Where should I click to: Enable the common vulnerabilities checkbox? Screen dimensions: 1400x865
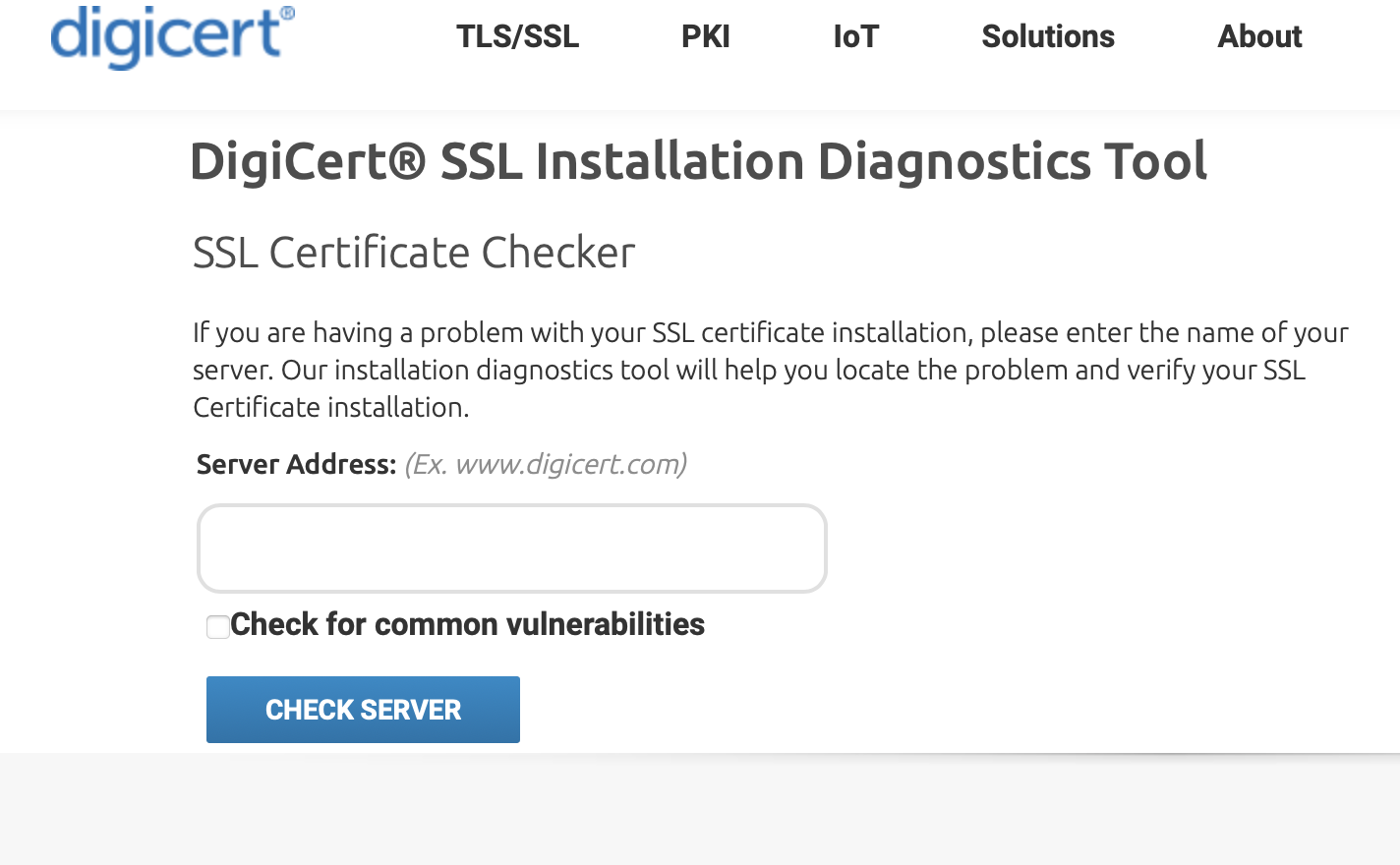[x=218, y=627]
